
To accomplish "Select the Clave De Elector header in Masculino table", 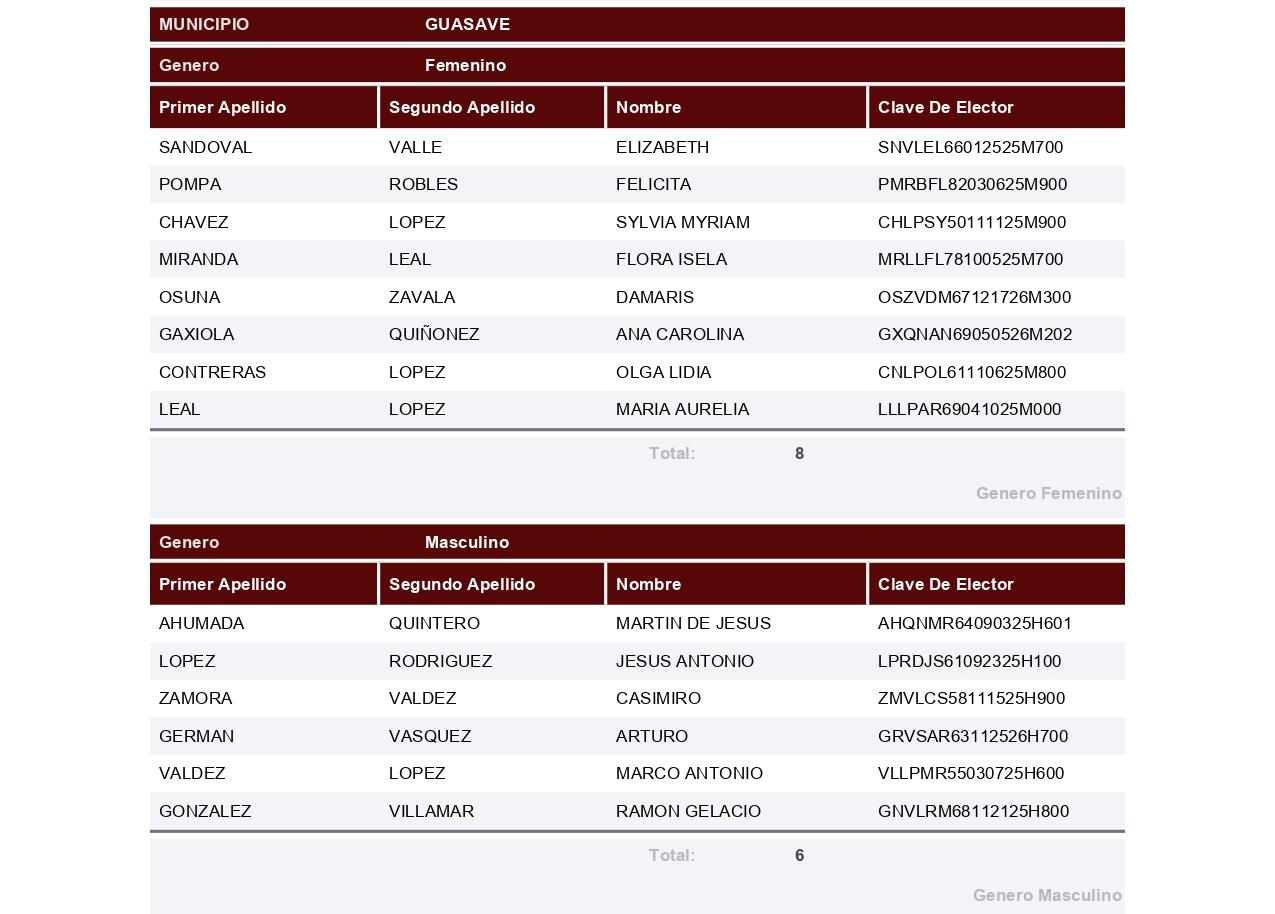I will click(x=996, y=584).
